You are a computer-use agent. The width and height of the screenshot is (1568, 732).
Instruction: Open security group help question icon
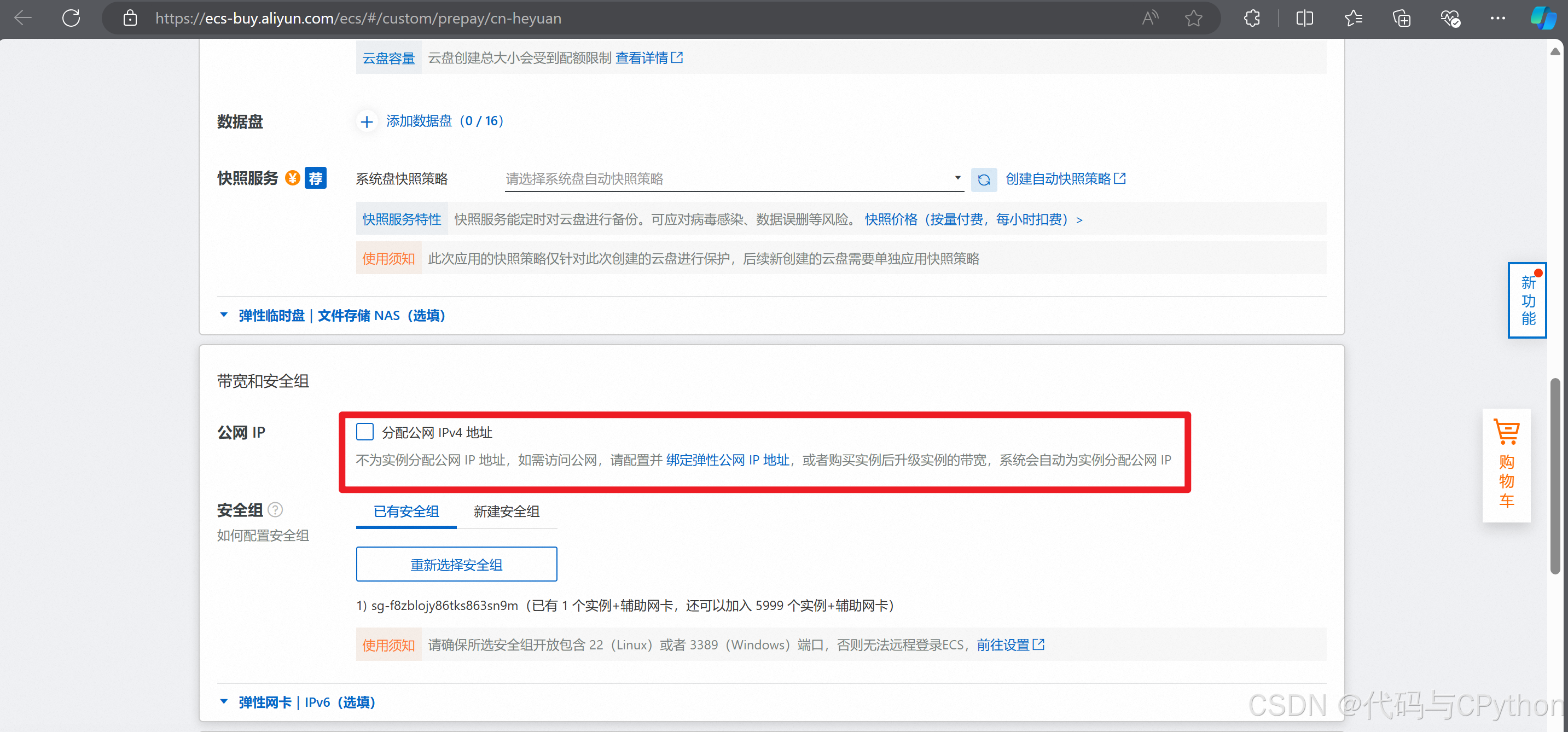(275, 509)
